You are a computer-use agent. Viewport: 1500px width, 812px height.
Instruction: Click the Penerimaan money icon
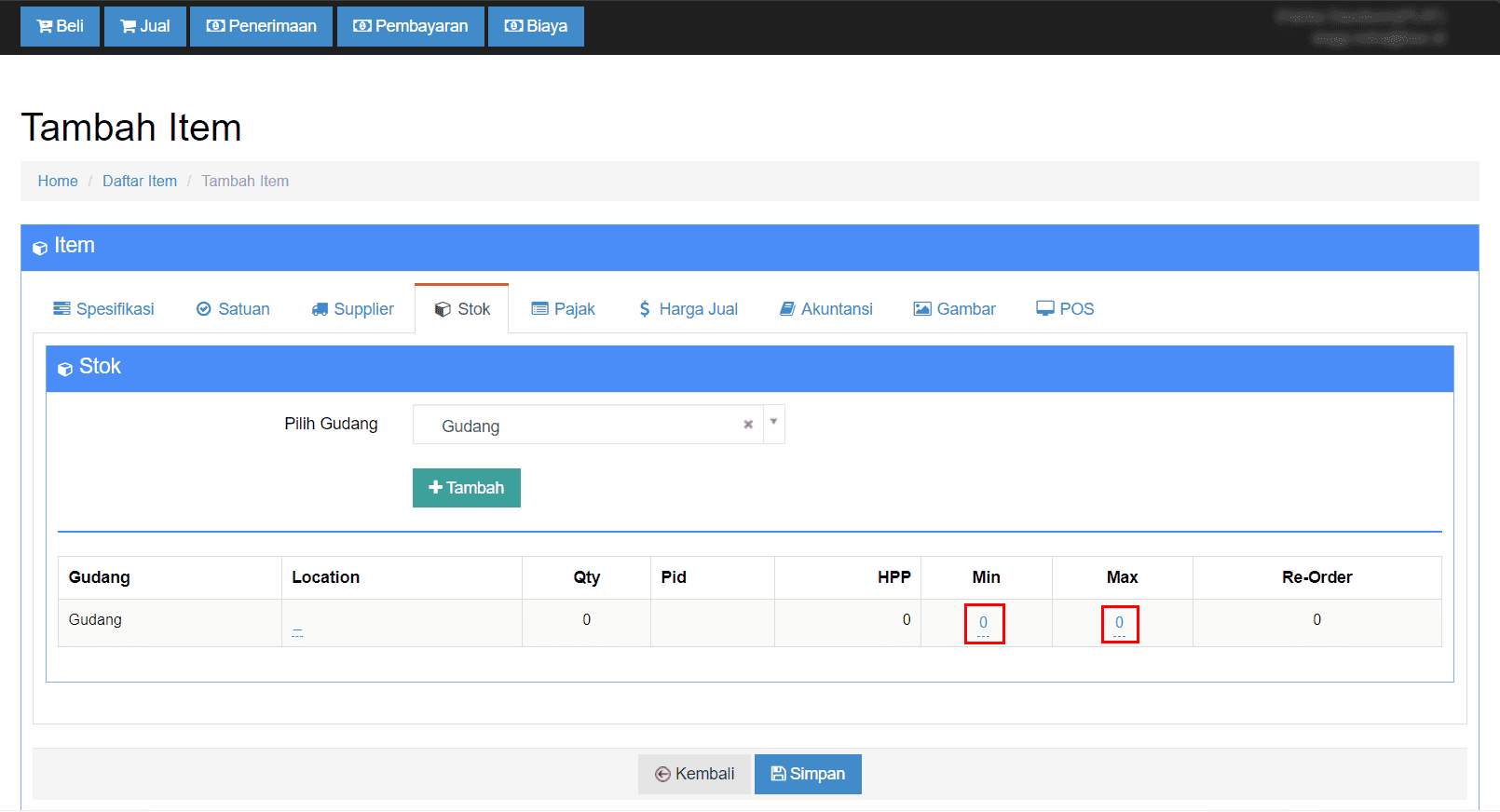(215, 26)
